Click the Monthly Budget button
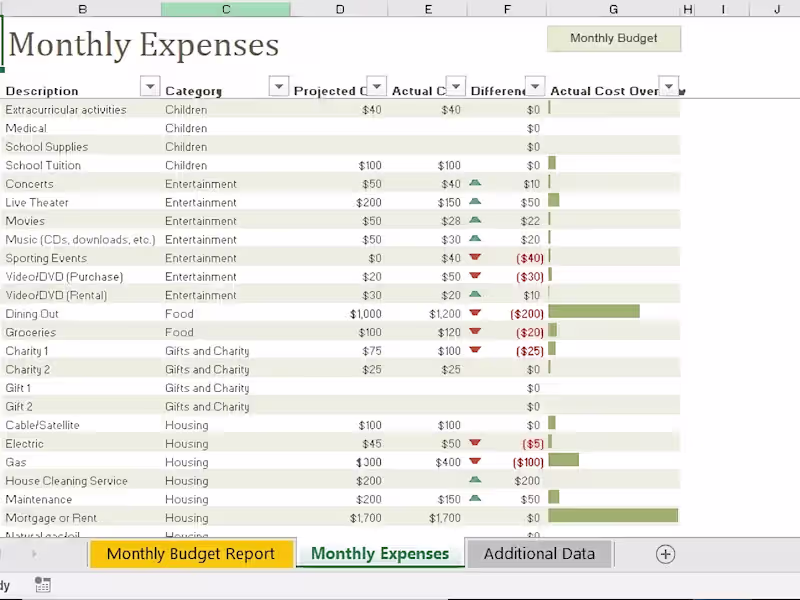 point(614,38)
